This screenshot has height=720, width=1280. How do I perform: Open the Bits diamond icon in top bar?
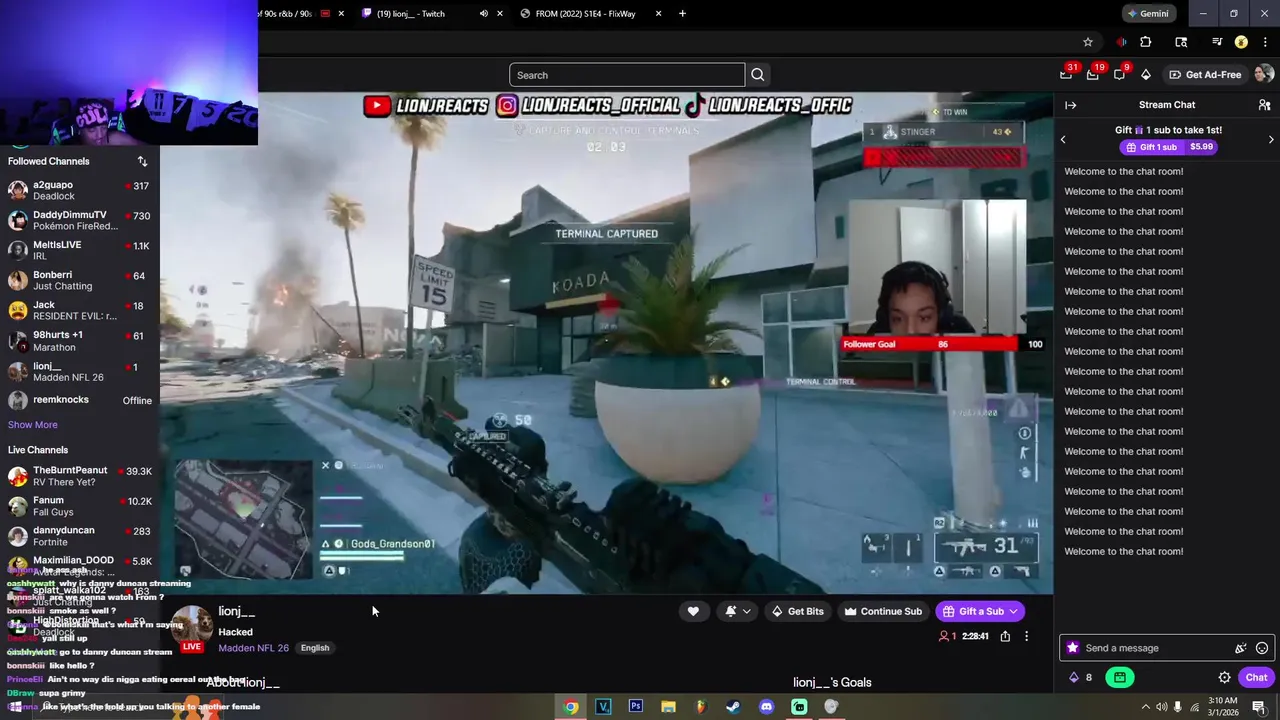pyautogui.click(x=1146, y=75)
